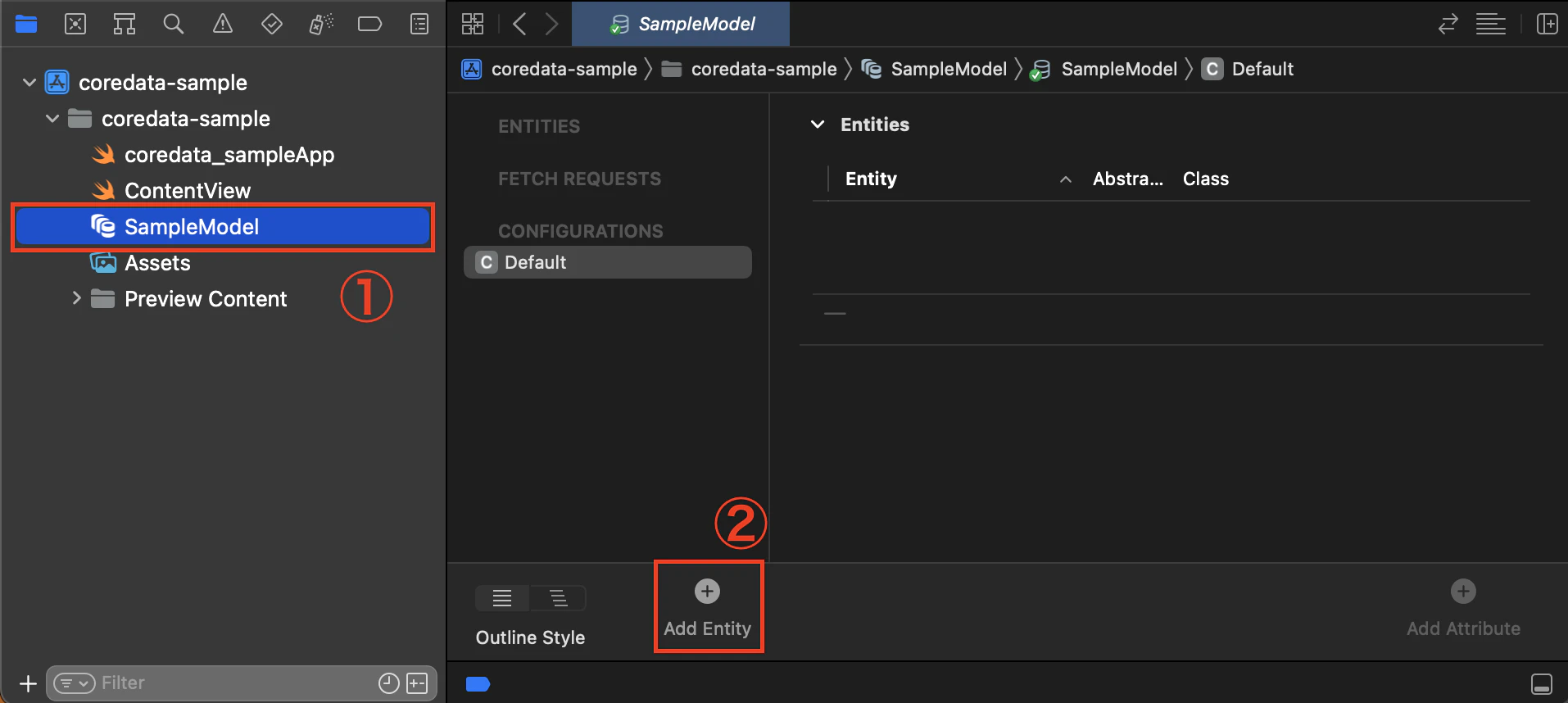Image resolution: width=1568 pixels, height=703 pixels.
Task: Go back in editor history
Action: point(519,24)
